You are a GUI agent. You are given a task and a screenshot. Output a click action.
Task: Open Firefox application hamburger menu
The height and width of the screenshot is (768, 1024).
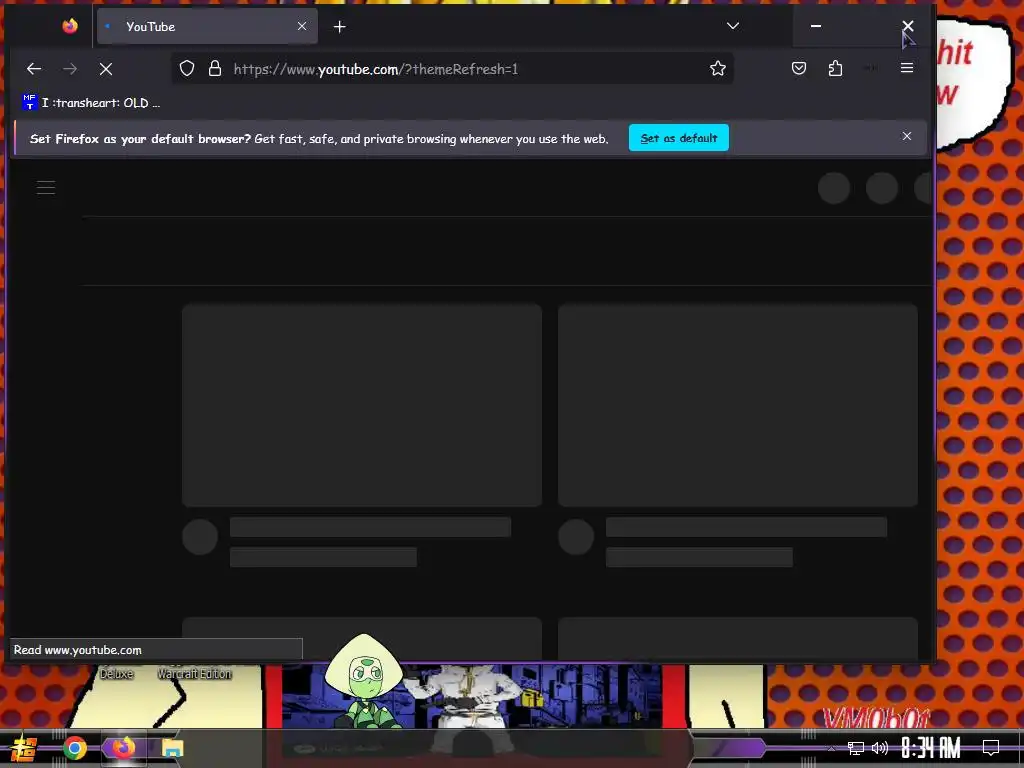click(906, 68)
